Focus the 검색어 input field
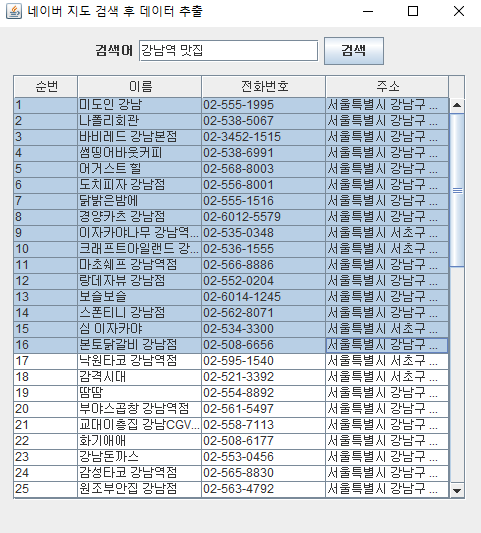Image resolution: width=481 pixels, height=533 pixels. [x=228, y=51]
